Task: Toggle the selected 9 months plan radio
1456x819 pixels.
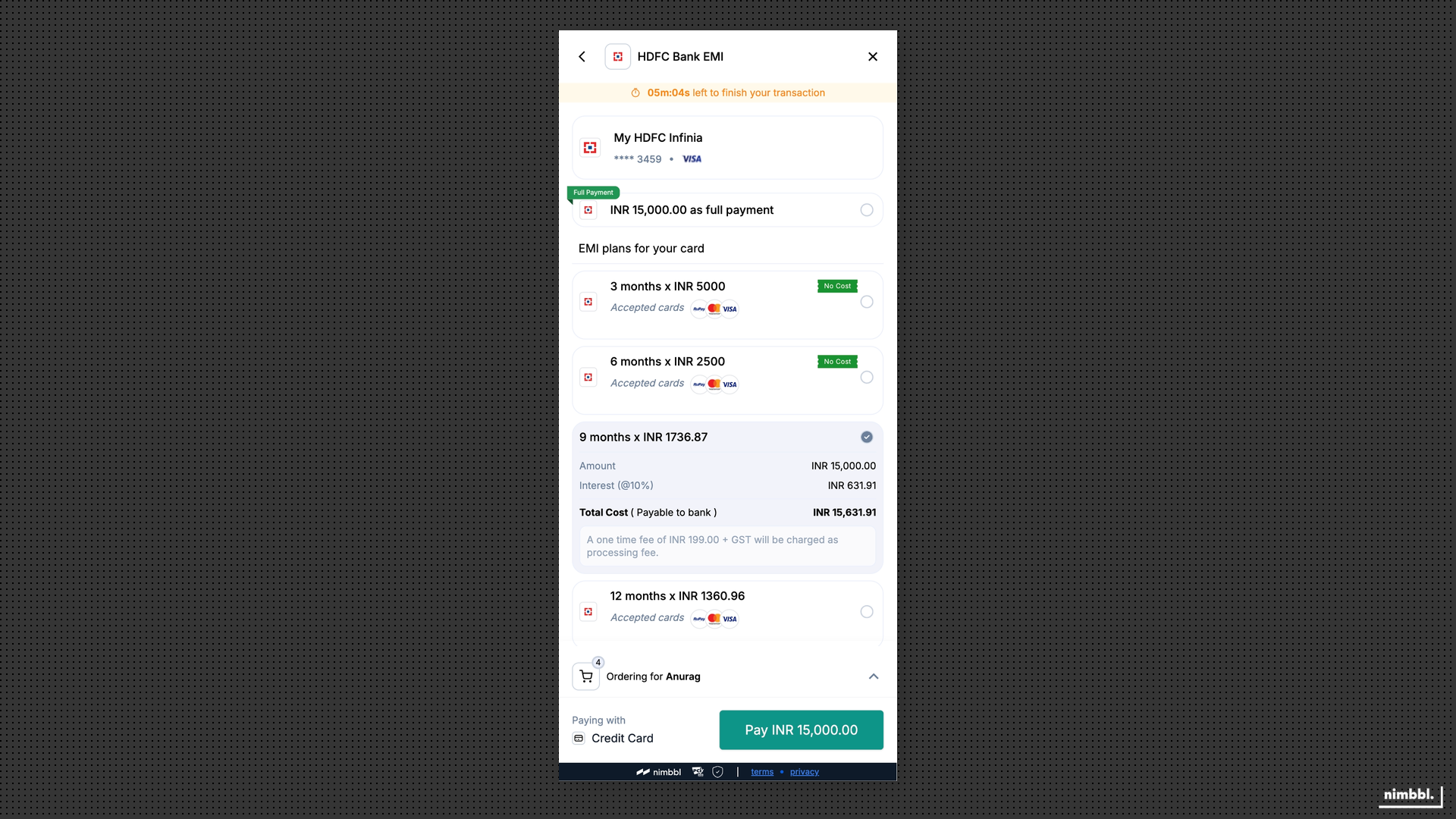Action: pyautogui.click(x=867, y=437)
